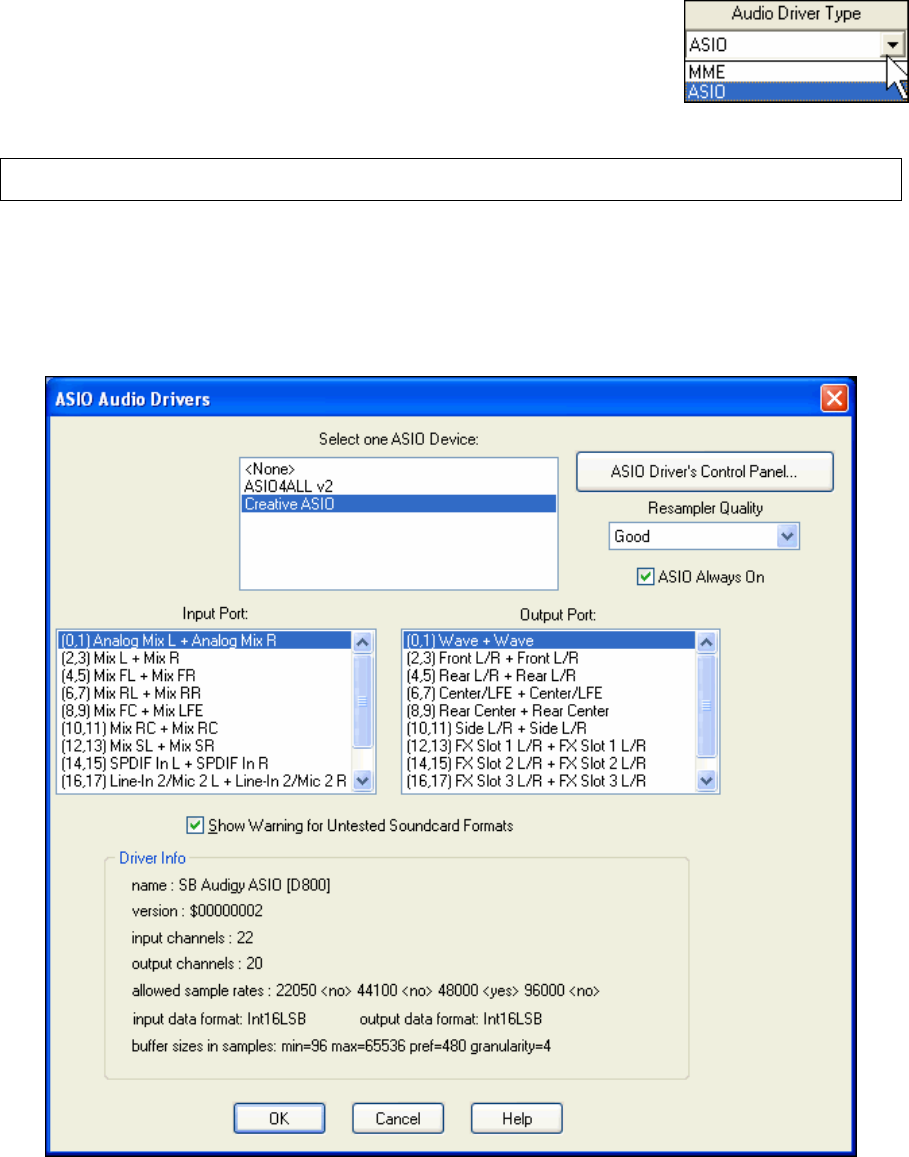Open ASIO Driver's Control Panel

(705, 472)
